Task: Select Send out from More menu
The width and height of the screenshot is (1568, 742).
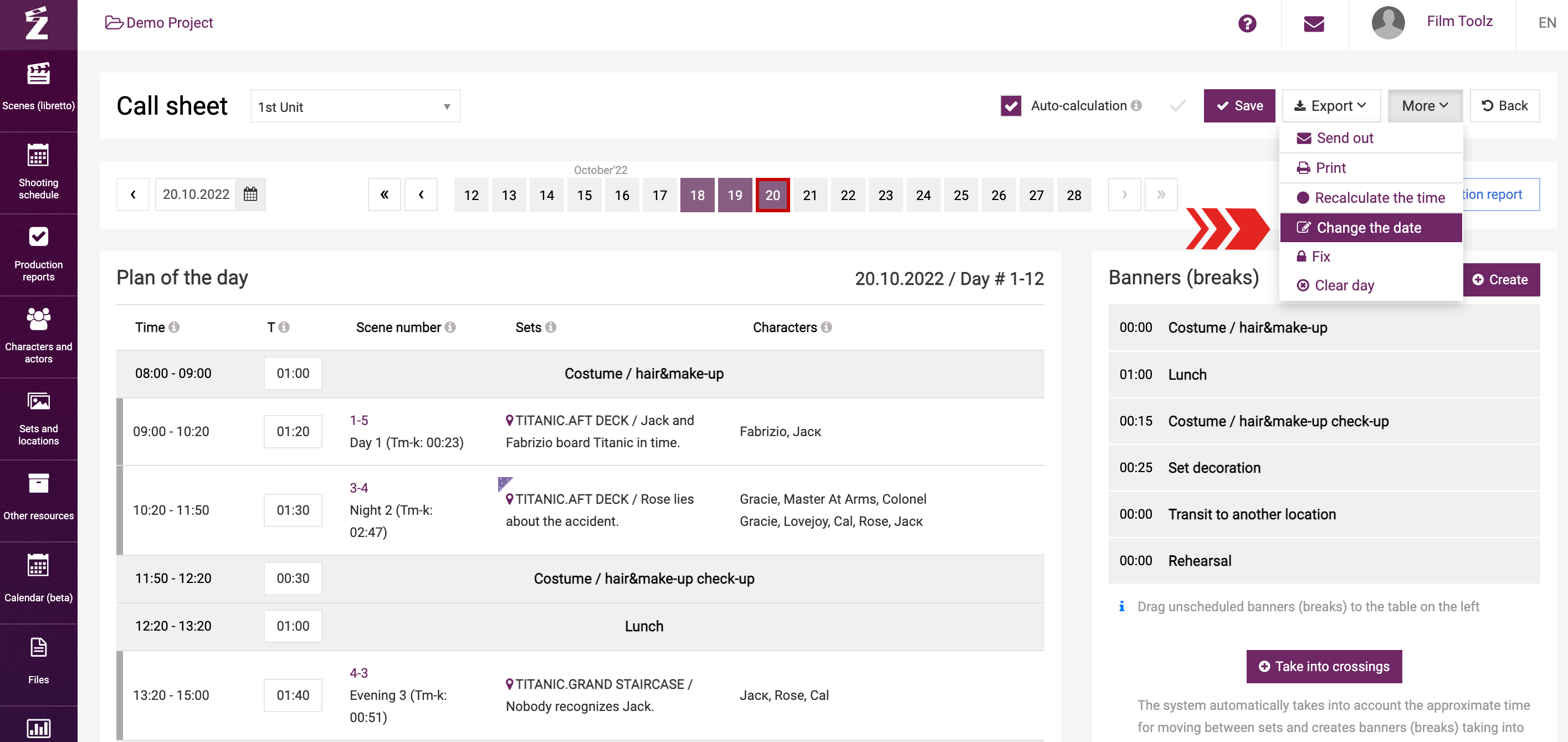Action: (1370, 138)
